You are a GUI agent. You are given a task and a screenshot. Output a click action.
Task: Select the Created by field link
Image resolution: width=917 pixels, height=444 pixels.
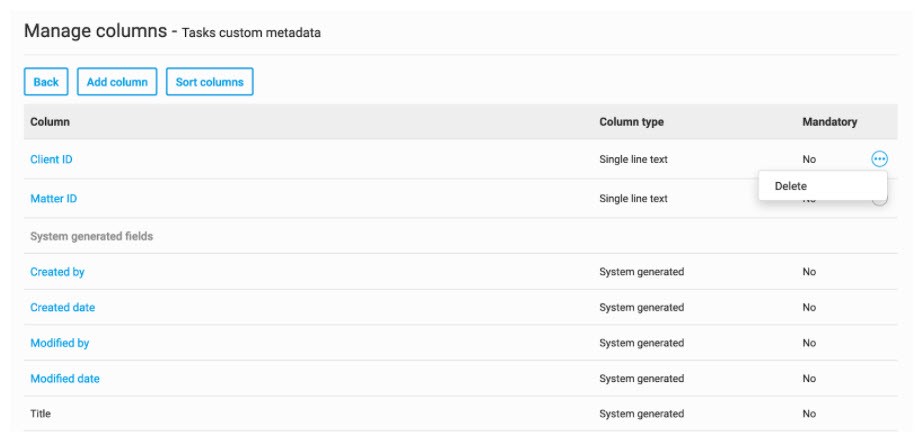point(57,272)
